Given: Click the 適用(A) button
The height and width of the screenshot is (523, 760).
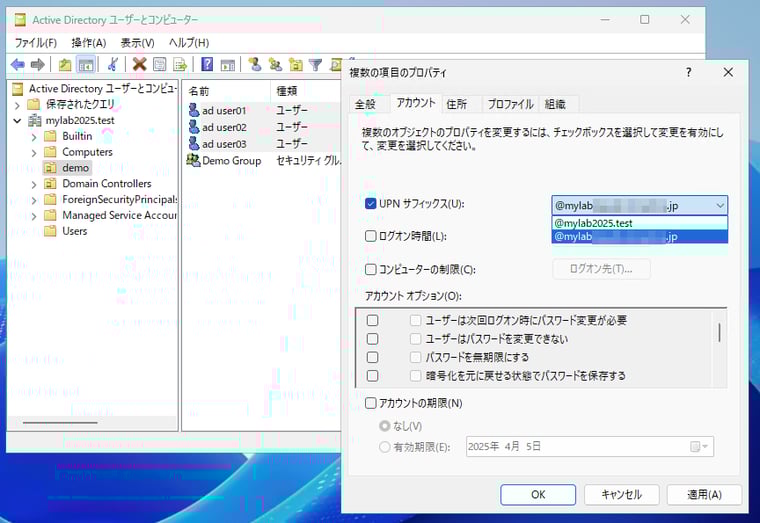Looking at the screenshot, I should click(704, 494).
